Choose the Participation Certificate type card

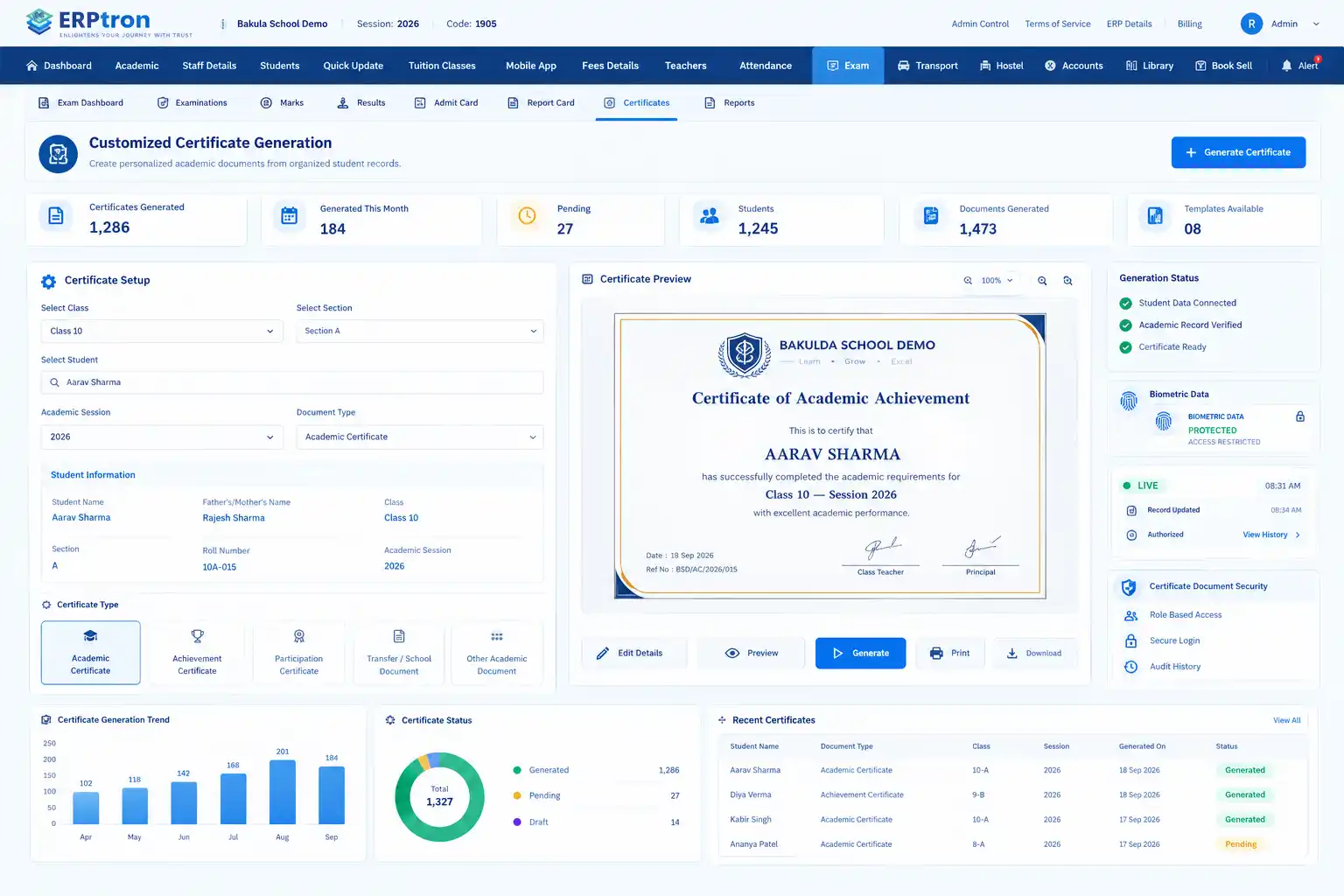(299, 653)
